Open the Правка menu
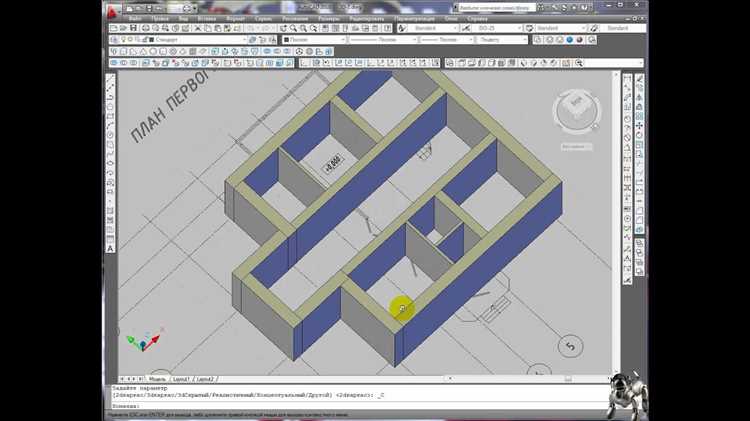 pyautogui.click(x=161, y=19)
